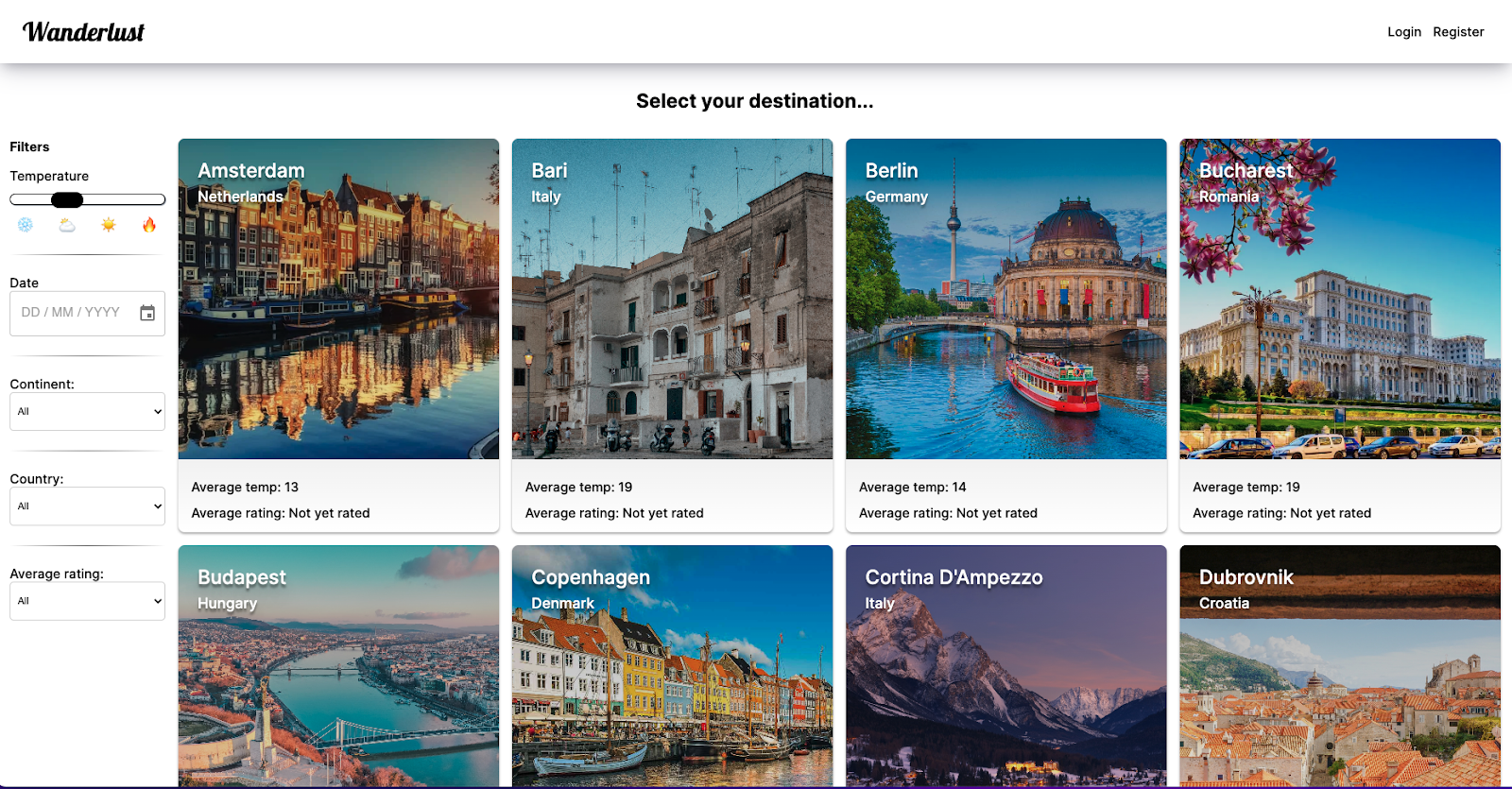Open the Login link
This screenshot has width=1512, height=789.
[x=1404, y=32]
